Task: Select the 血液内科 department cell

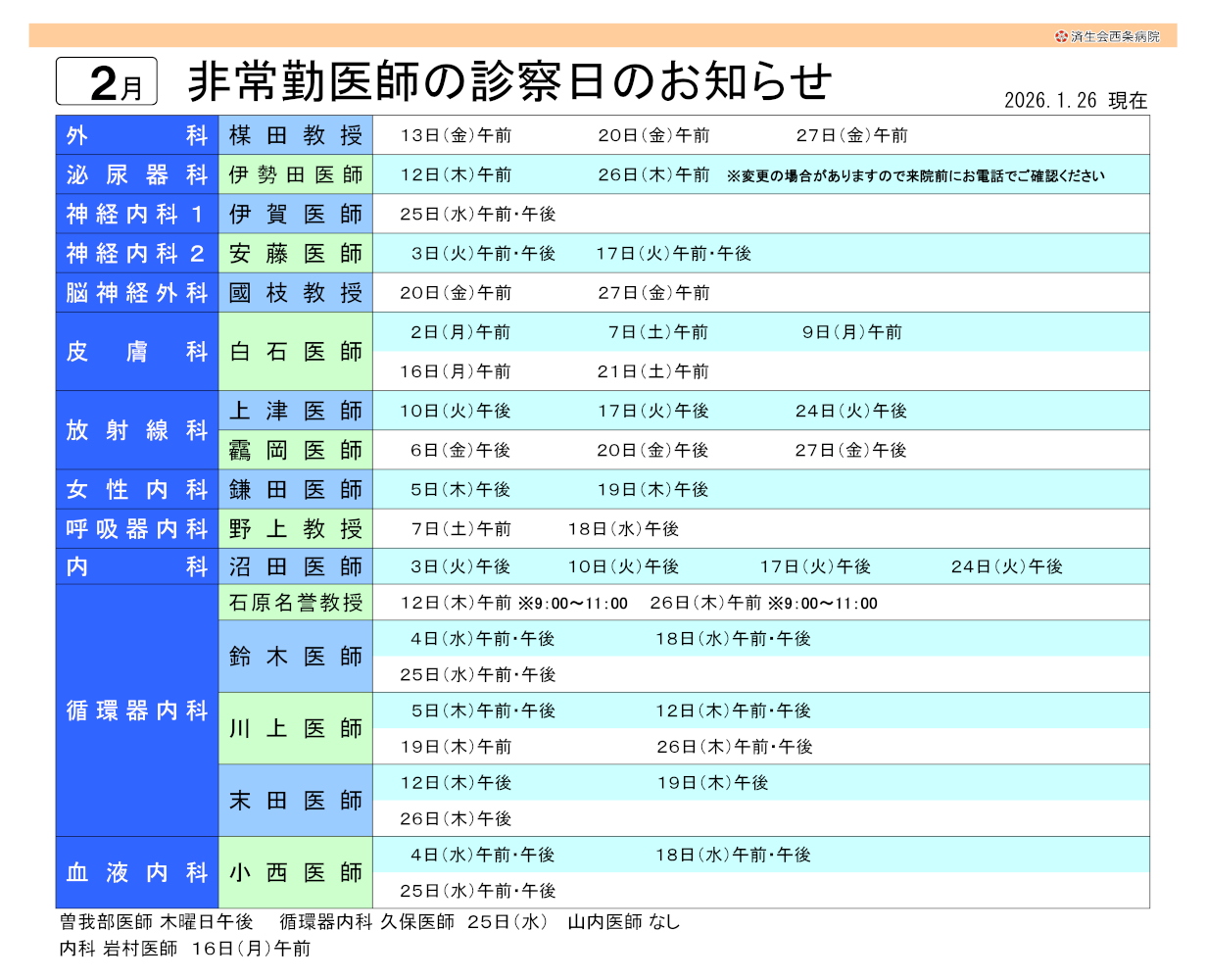Action: (x=137, y=872)
